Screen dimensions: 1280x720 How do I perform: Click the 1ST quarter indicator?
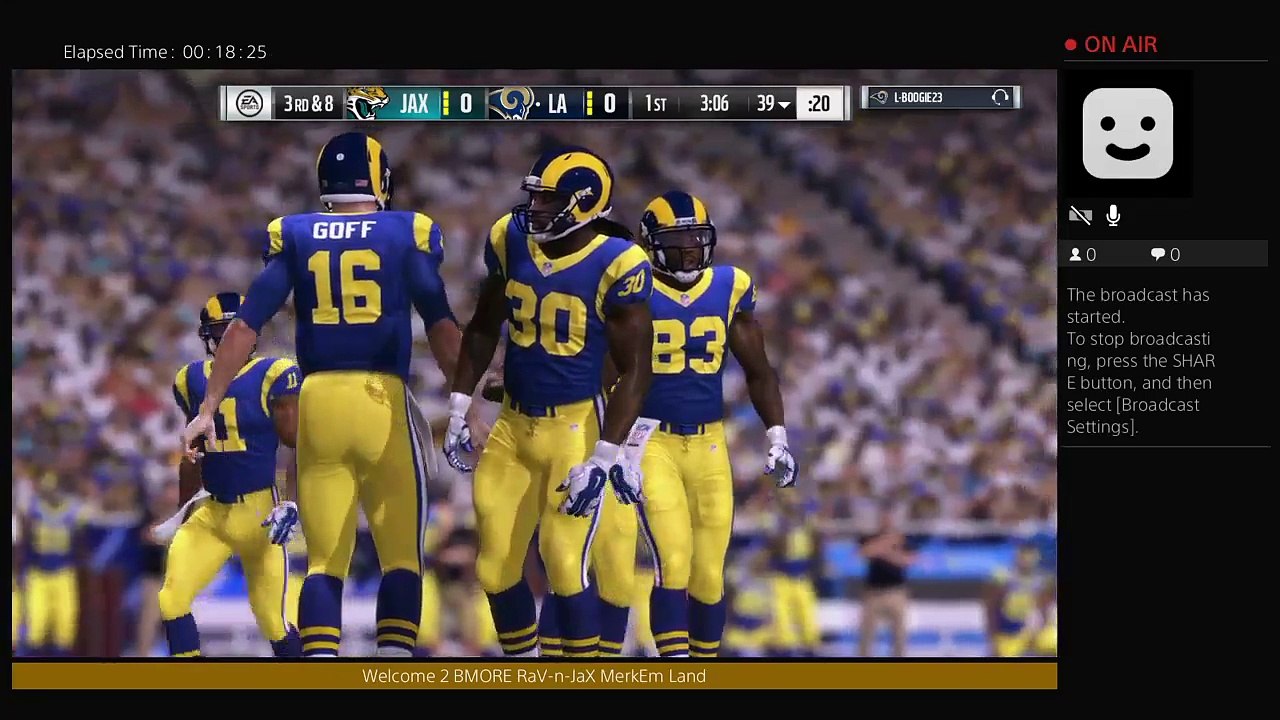coord(655,104)
